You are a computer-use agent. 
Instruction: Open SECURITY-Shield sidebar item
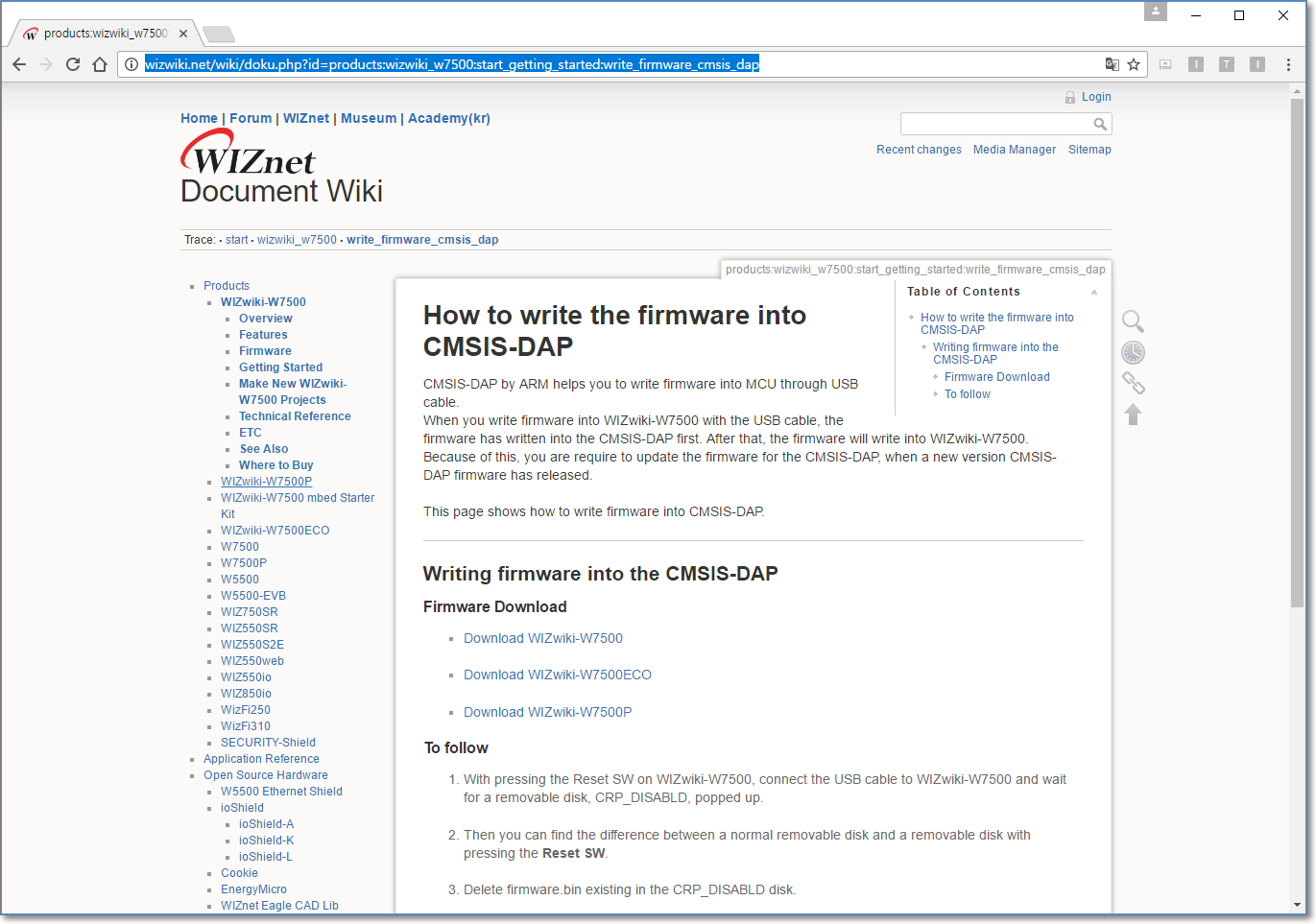(x=268, y=743)
